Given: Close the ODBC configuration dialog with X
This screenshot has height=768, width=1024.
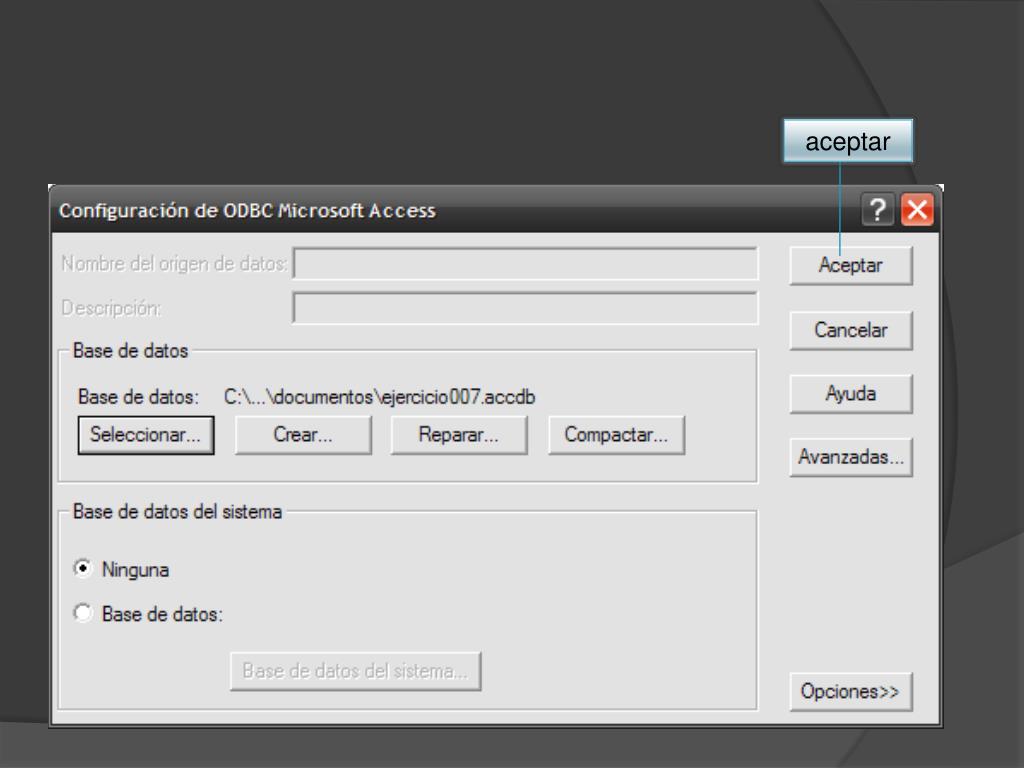Looking at the screenshot, I should (x=917, y=210).
